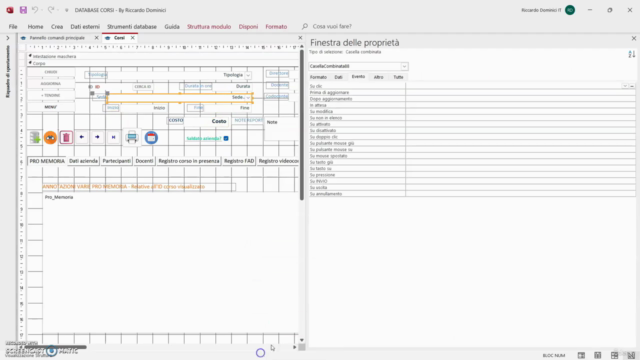Select the Registro corso in presenza tab
This screenshot has width=640, height=360.
[189, 161]
